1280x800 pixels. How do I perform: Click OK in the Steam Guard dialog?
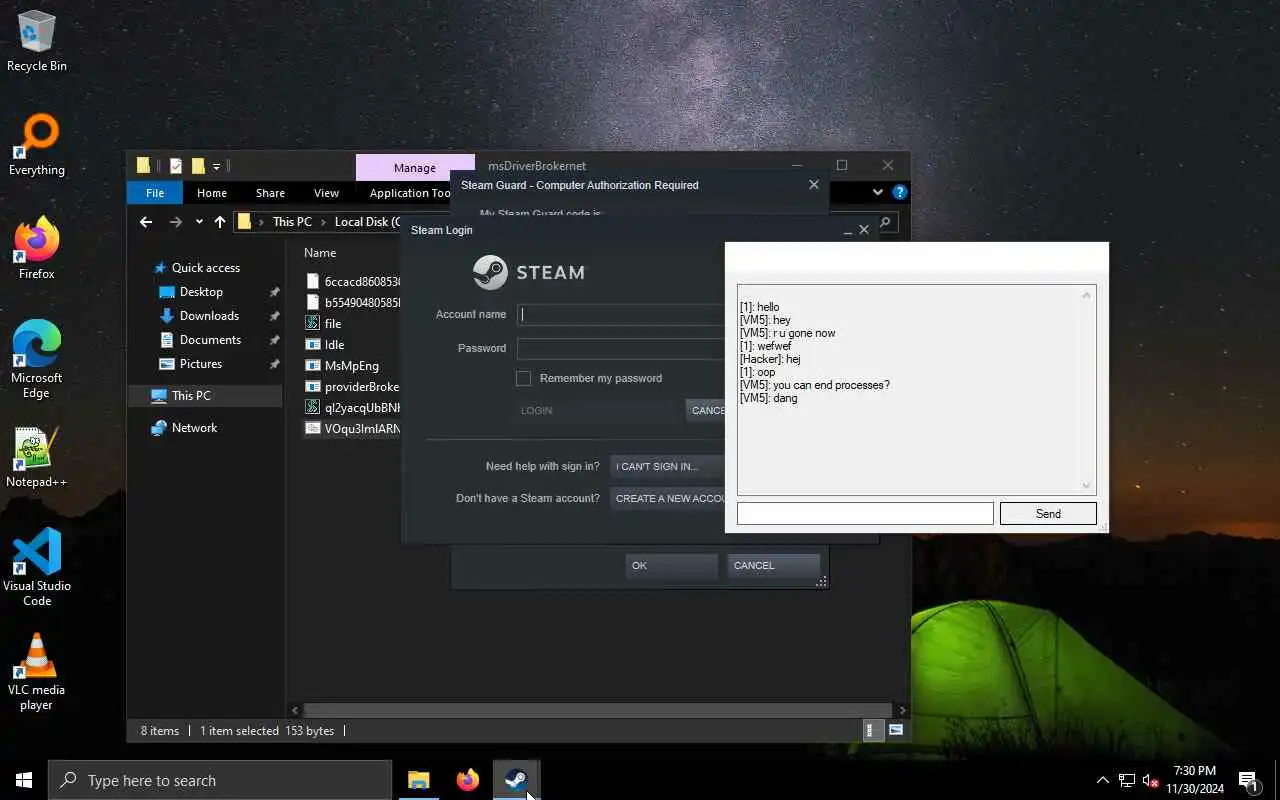click(x=671, y=566)
